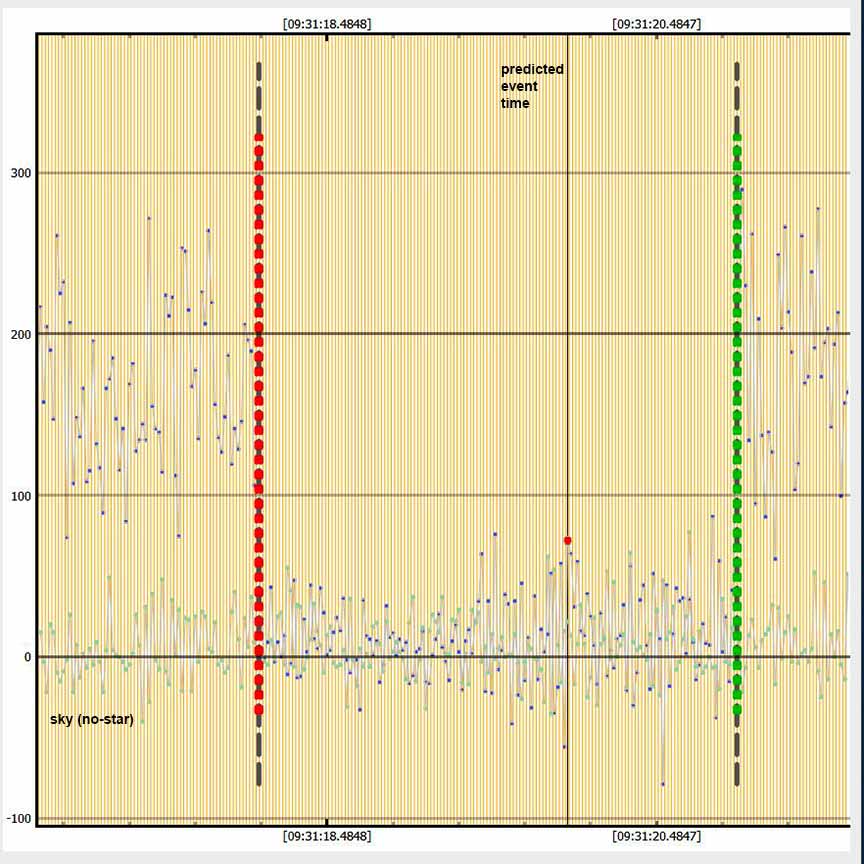Click the vertical predicted event time line
Image resolution: width=864 pixels, height=864 pixels.
(568, 430)
